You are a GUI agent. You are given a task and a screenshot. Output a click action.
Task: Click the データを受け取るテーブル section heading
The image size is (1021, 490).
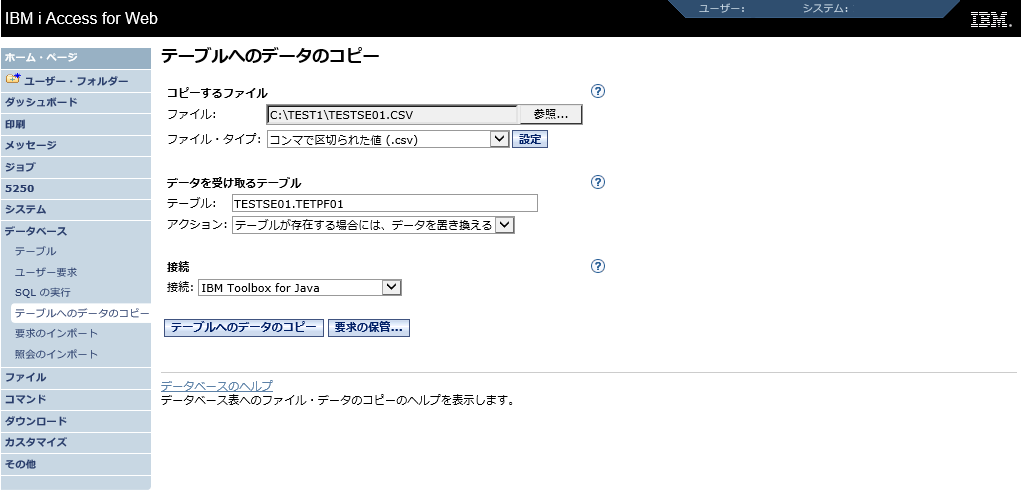pyautogui.click(x=234, y=183)
